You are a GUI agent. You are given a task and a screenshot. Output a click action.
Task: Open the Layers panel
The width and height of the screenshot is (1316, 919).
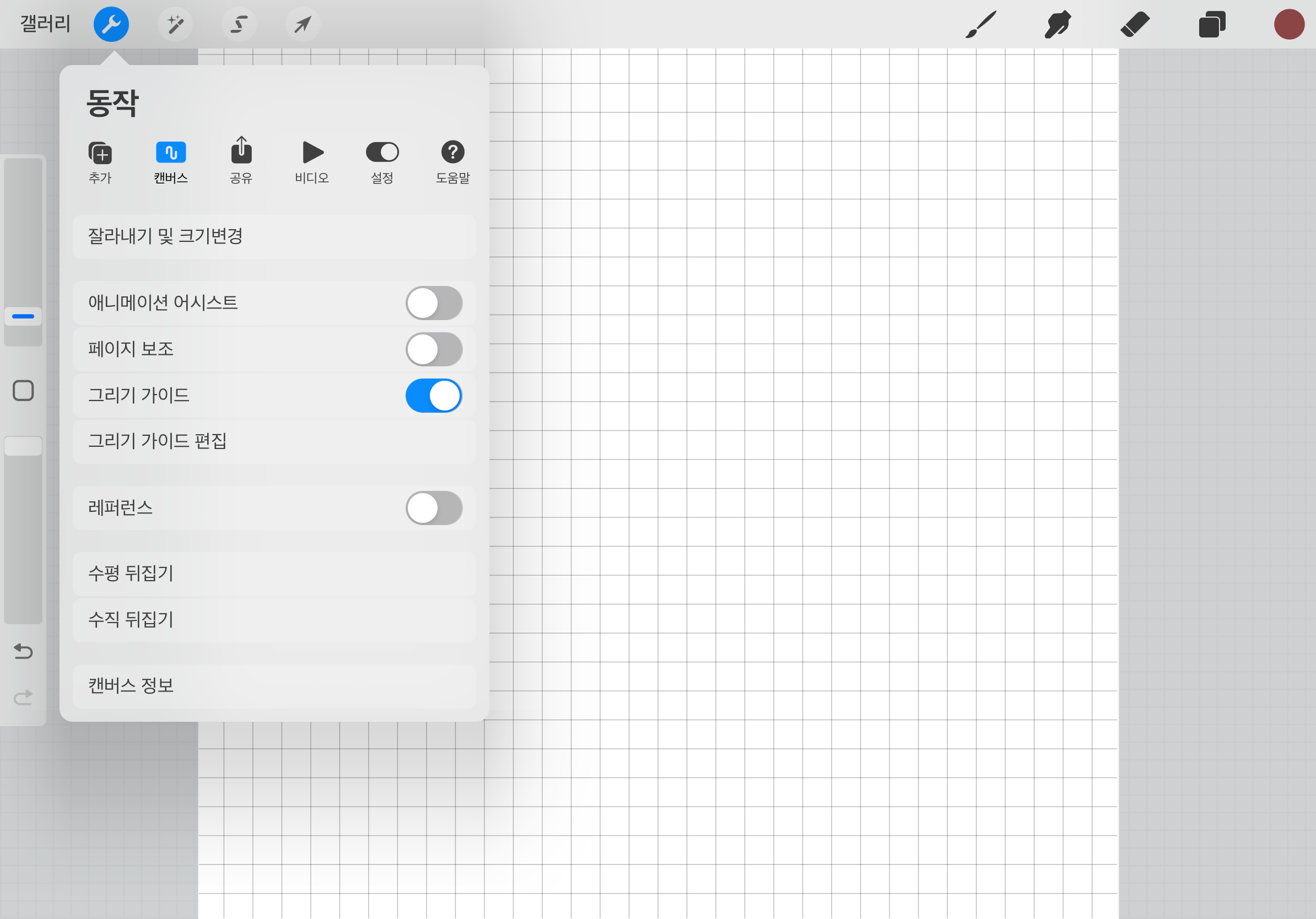[1212, 25]
